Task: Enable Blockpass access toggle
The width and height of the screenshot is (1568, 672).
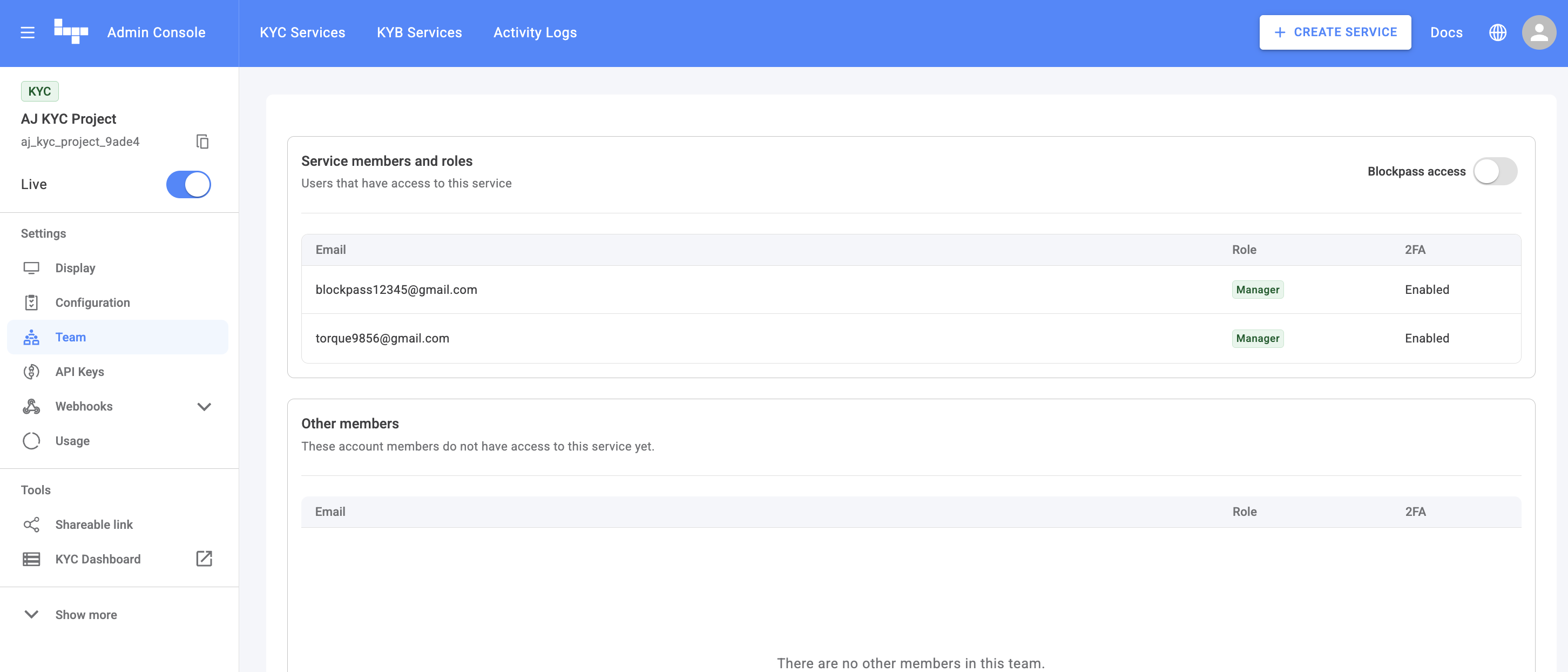Action: tap(1495, 171)
